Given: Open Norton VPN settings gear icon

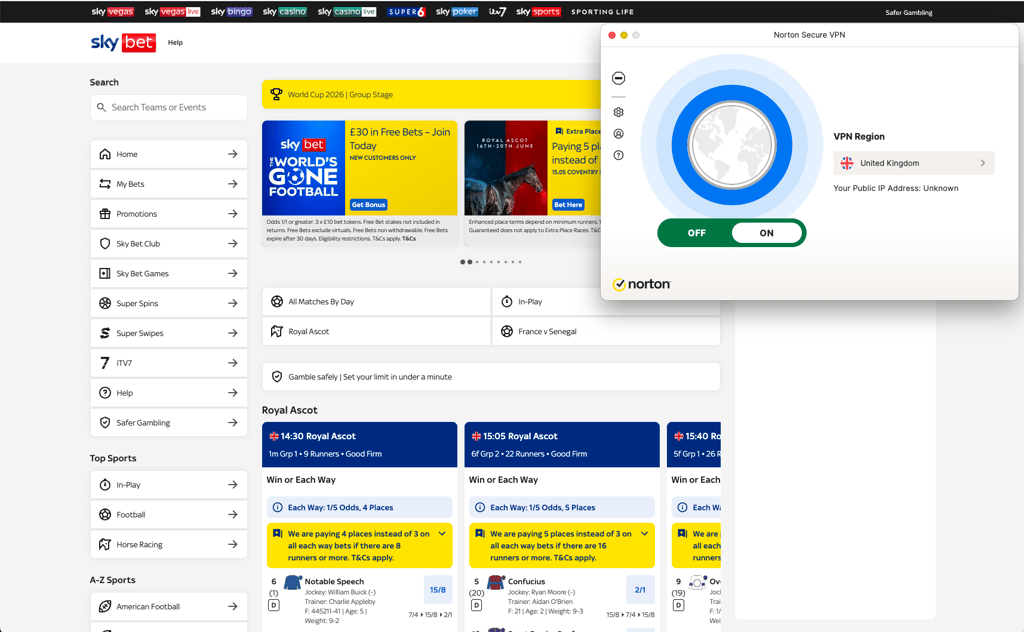Looking at the screenshot, I should [618, 112].
